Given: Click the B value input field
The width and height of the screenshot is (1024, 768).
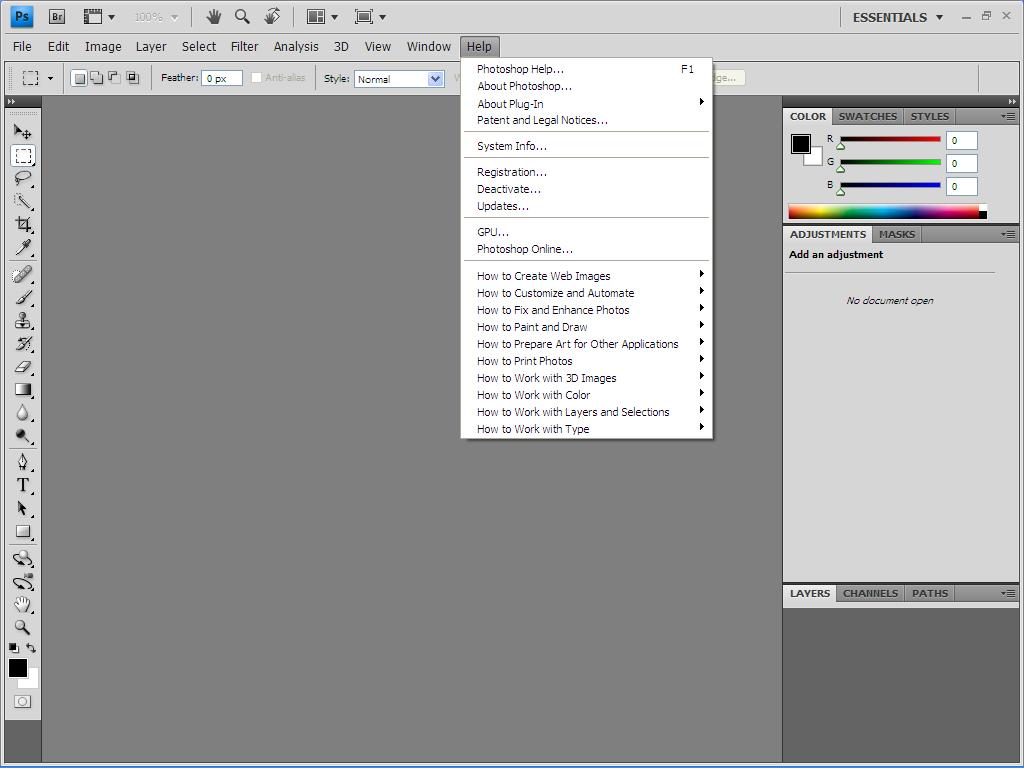Looking at the screenshot, I should point(961,186).
